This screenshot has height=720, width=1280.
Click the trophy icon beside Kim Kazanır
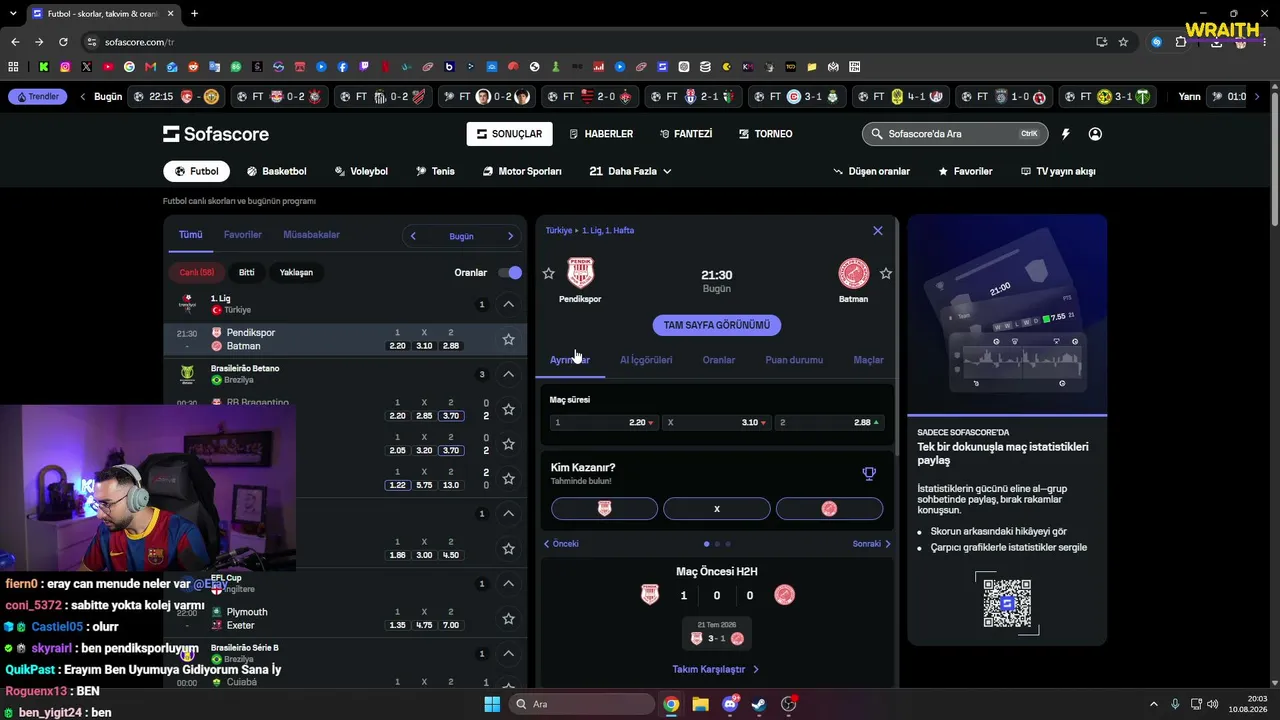pyautogui.click(x=869, y=473)
